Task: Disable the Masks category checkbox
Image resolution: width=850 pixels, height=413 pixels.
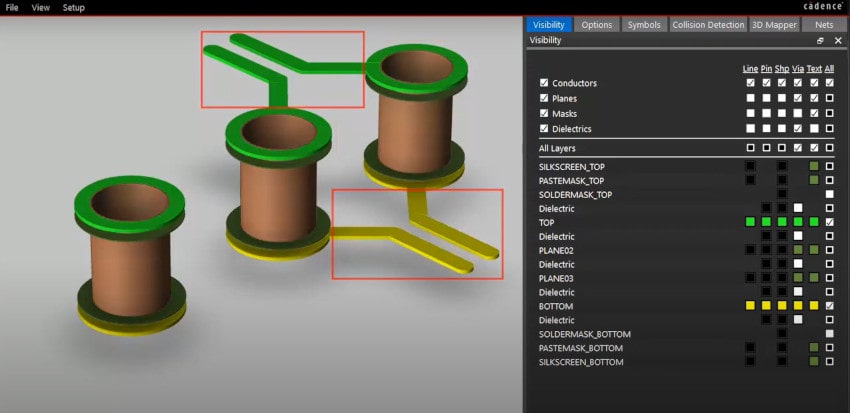Action: point(544,114)
